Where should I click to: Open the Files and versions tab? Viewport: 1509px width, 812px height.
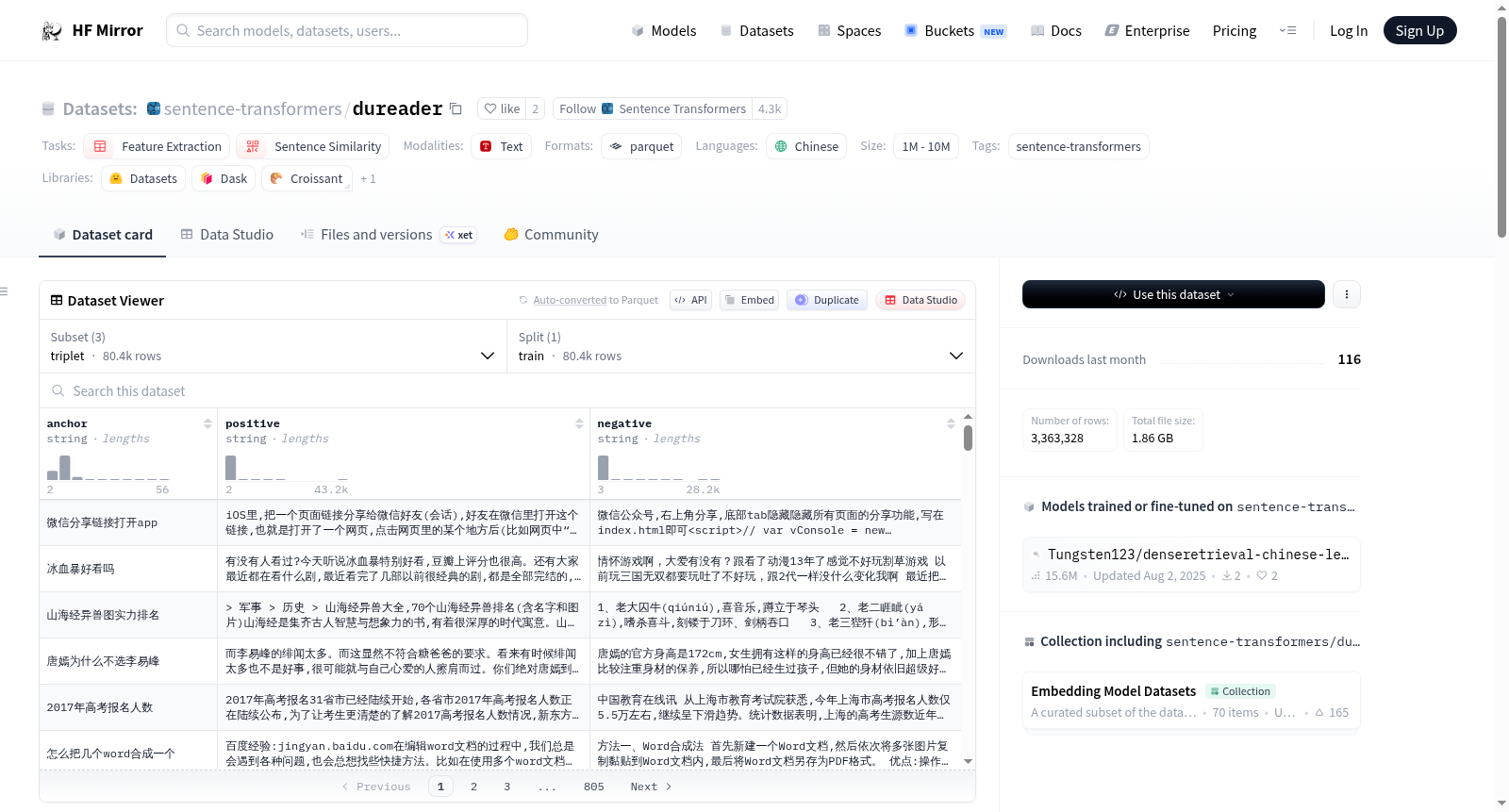388,235
